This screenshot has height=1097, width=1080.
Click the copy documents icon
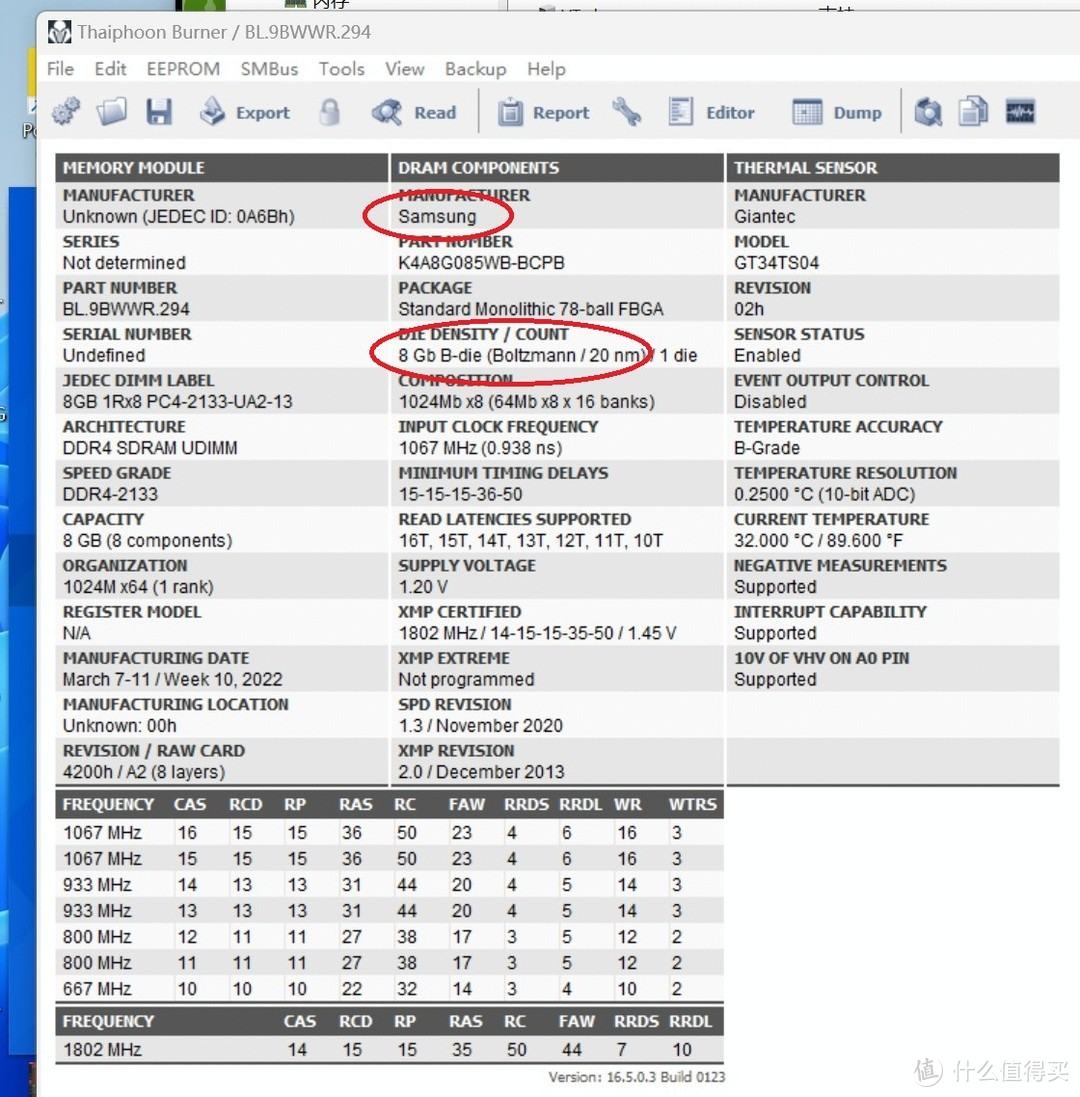click(973, 111)
